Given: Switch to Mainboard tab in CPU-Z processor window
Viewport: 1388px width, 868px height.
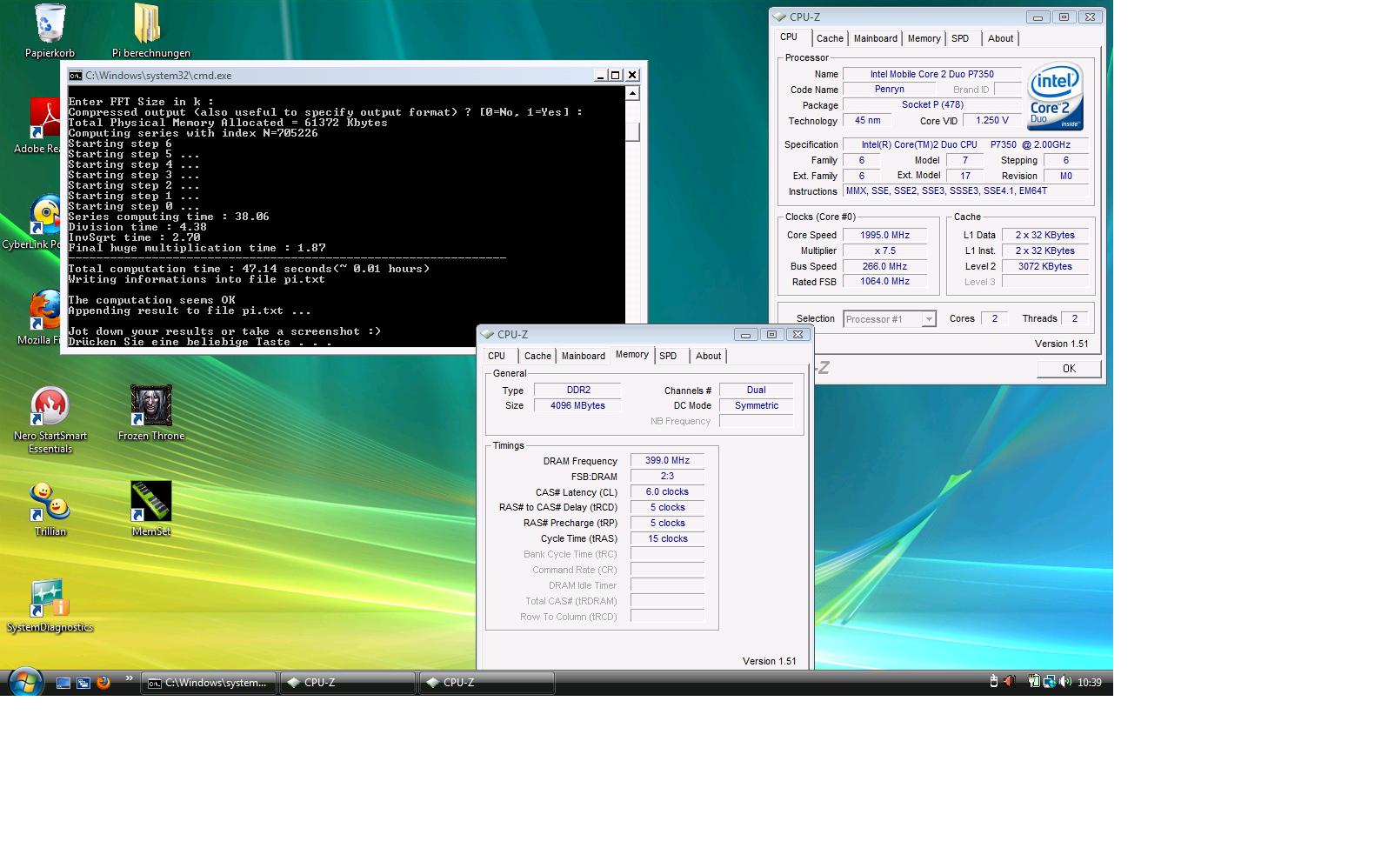Looking at the screenshot, I should point(875,38).
